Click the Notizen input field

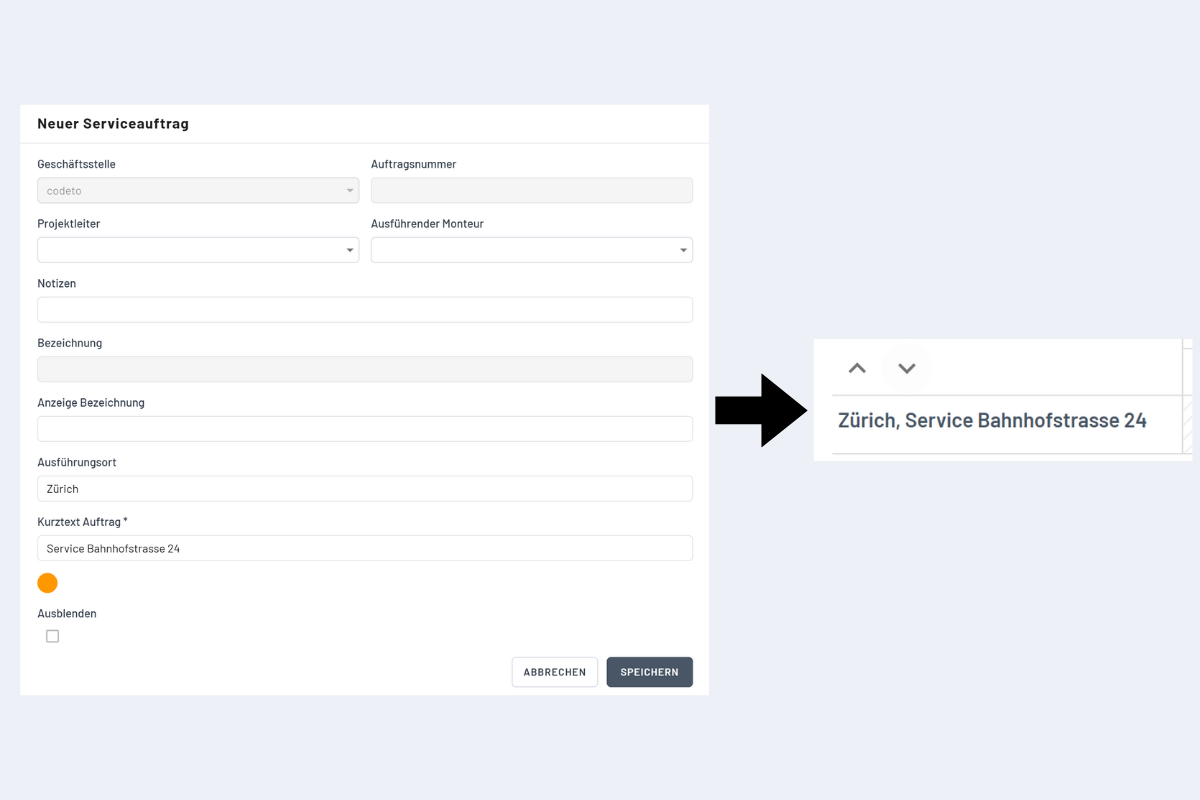pyautogui.click(x=364, y=309)
